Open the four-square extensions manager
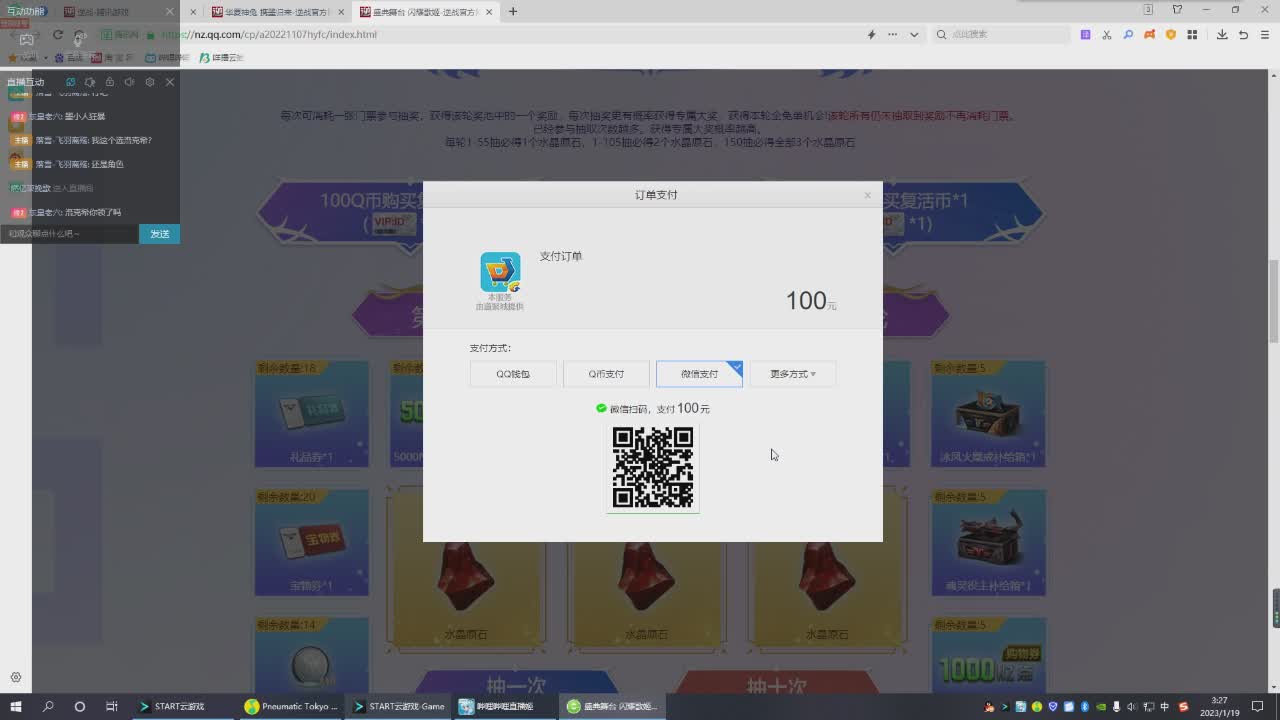 (x=1192, y=34)
